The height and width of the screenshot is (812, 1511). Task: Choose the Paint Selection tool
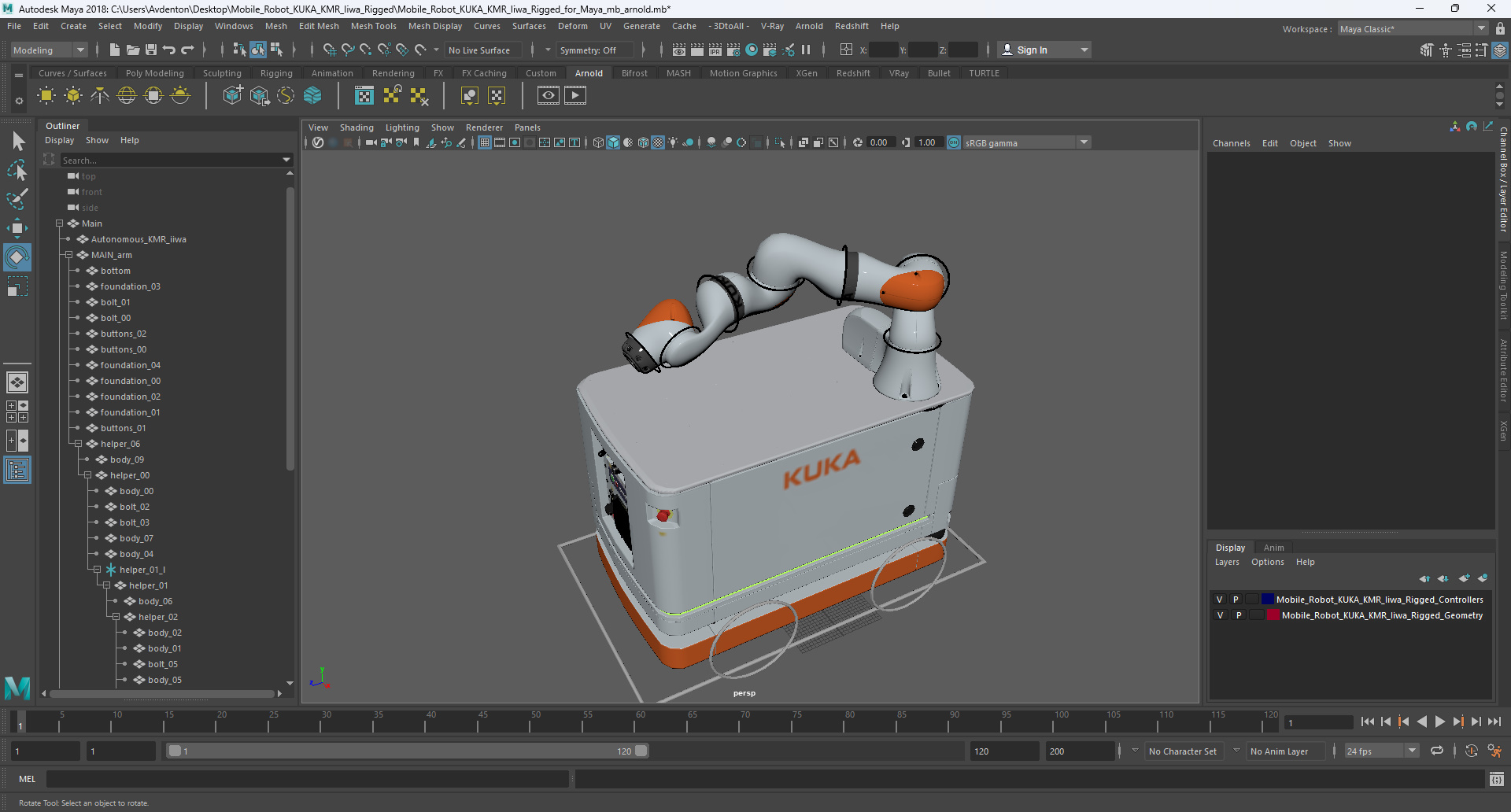point(17,199)
